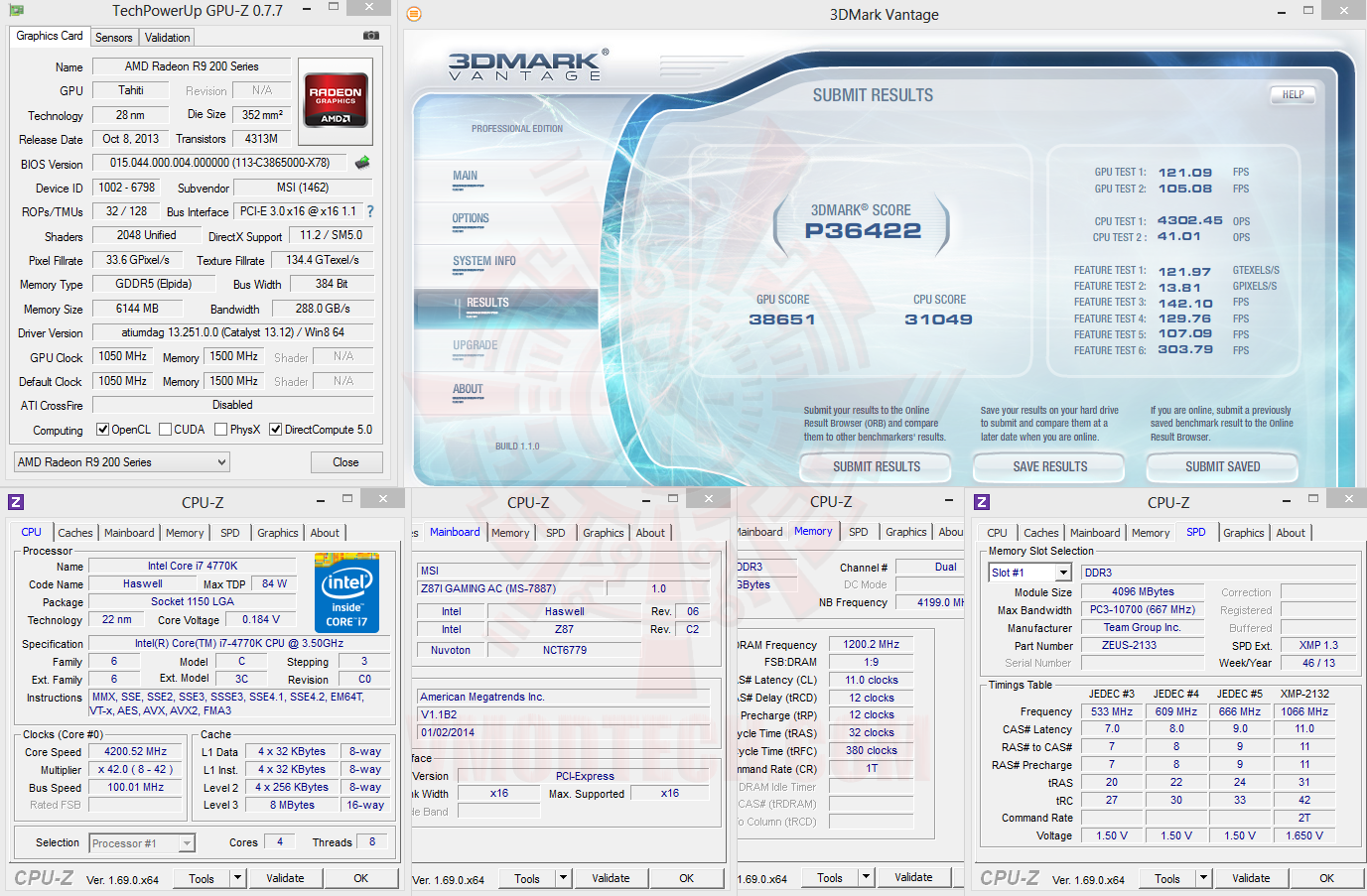The height and width of the screenshot is (896, 1367).
Task: Click the Memory Size value 6144 MB
Action: tap(137, 309)
